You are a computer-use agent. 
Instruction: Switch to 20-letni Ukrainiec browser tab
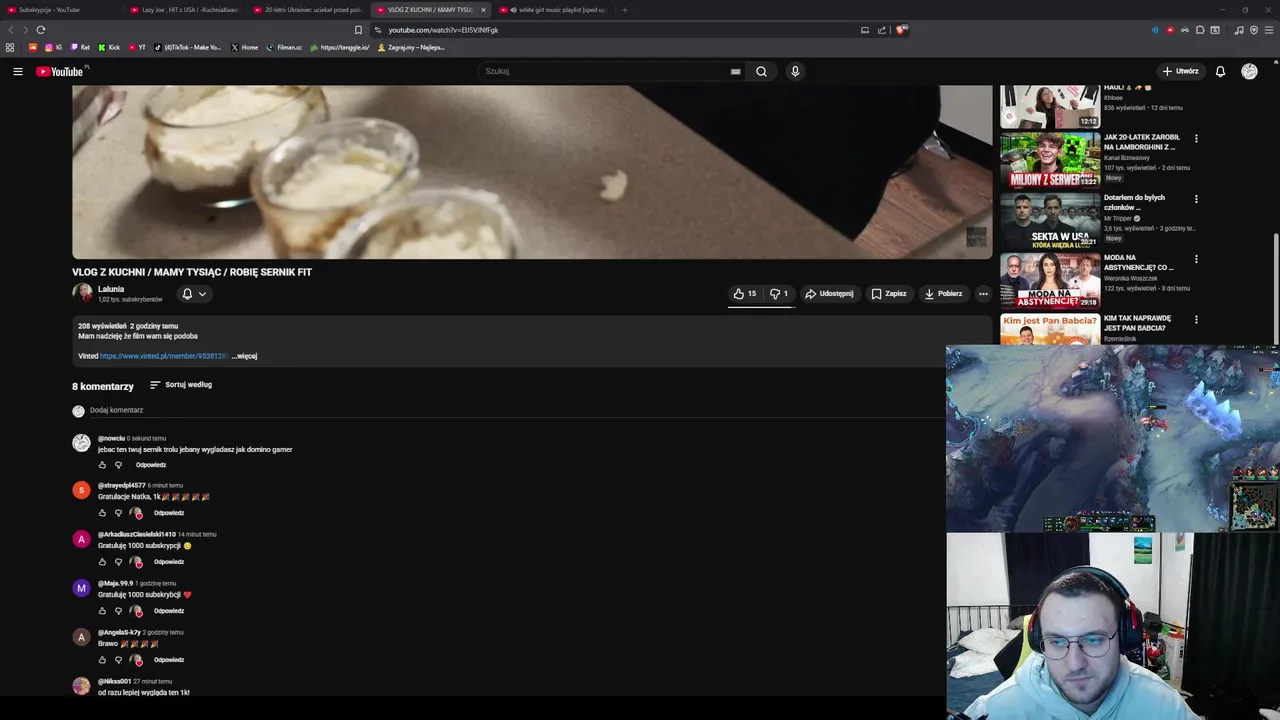[x=308, y=10]
